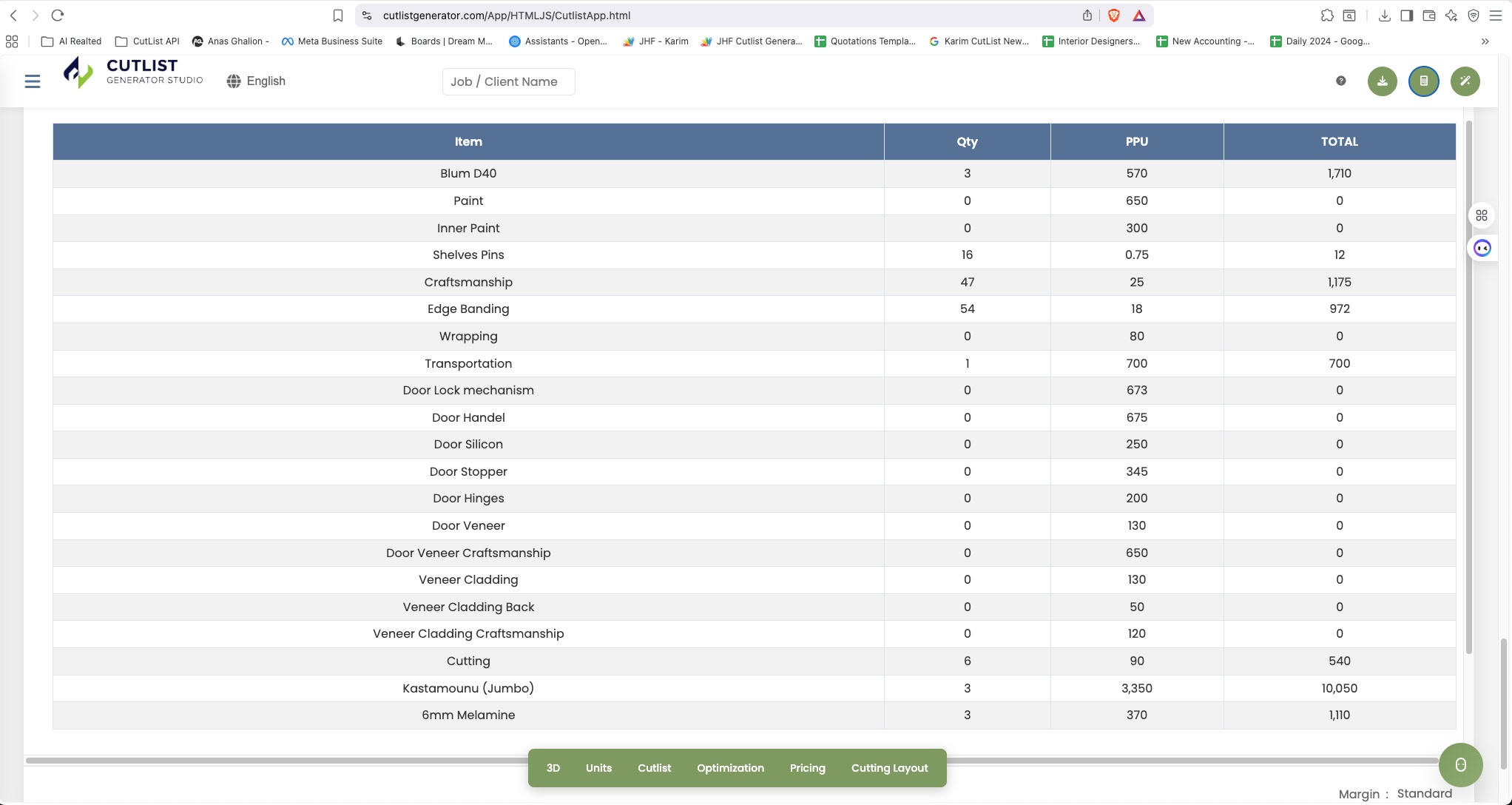
Task: Click the Job / Client Name input field
Action: point(508,81)
